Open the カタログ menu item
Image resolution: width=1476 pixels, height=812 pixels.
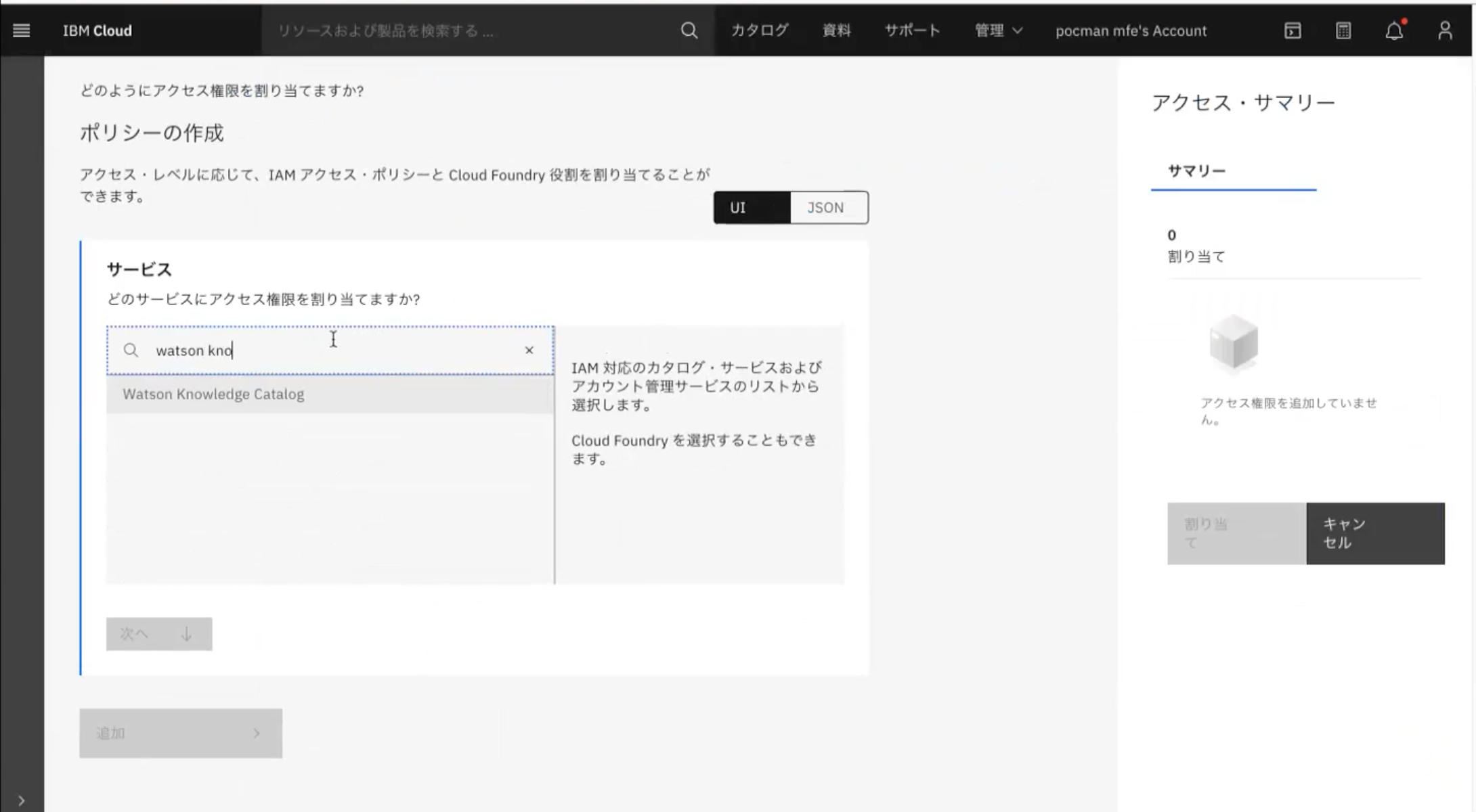click(x=760, y=30)
